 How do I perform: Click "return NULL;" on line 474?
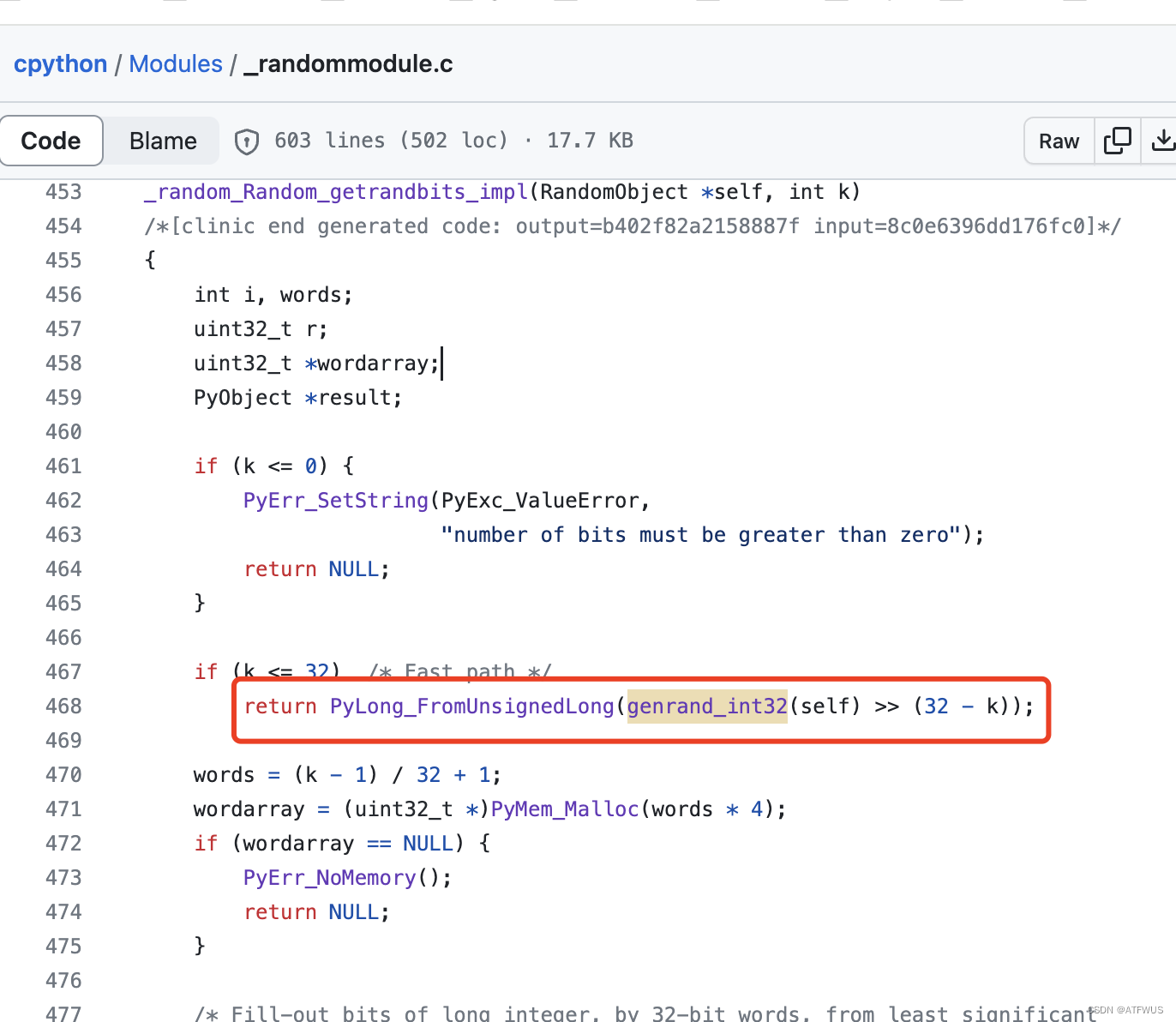click(x=317, y=912)
